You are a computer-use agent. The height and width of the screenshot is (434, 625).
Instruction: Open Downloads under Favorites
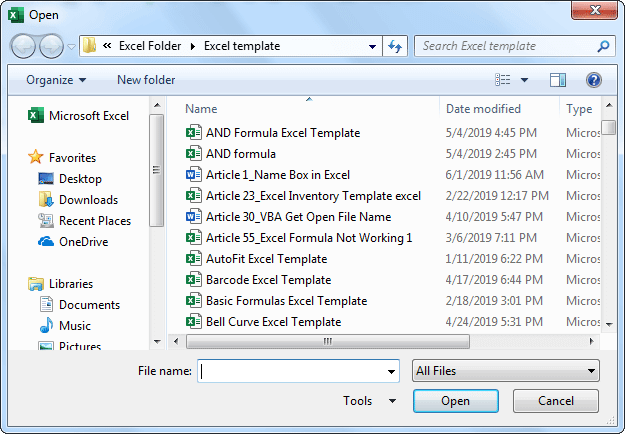click(78, 200)
